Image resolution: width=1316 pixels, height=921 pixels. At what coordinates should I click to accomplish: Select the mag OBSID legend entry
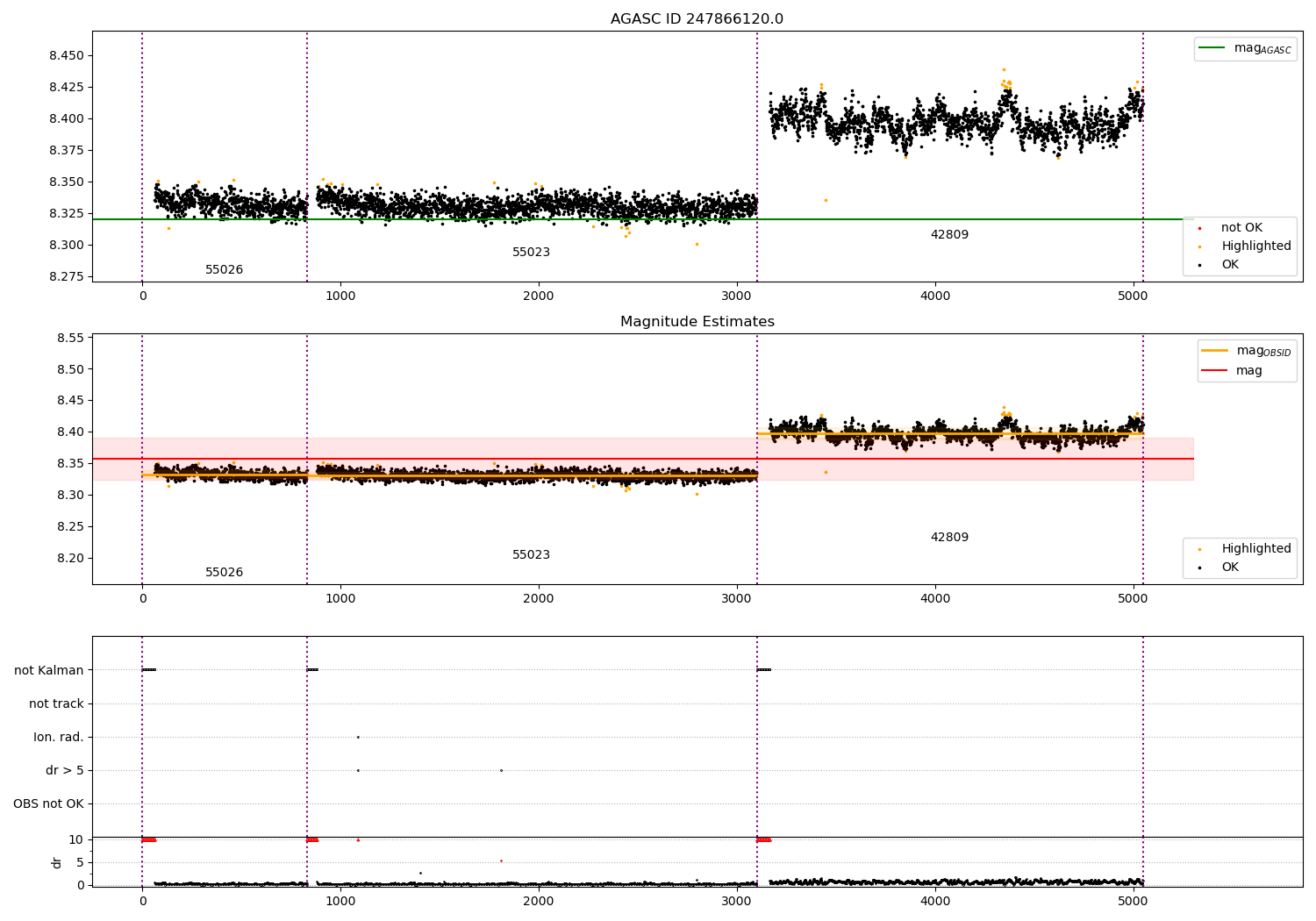(x=1246, y=351)
